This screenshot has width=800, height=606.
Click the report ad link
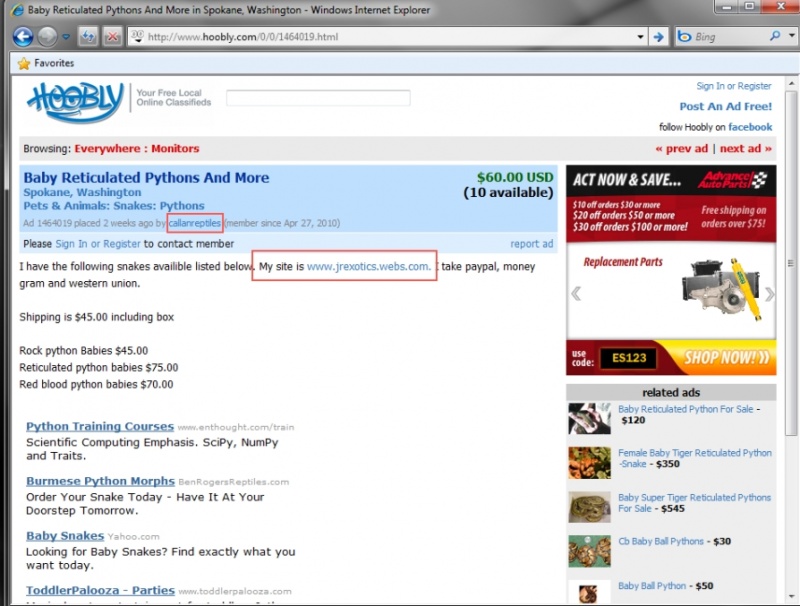point(532,244)
